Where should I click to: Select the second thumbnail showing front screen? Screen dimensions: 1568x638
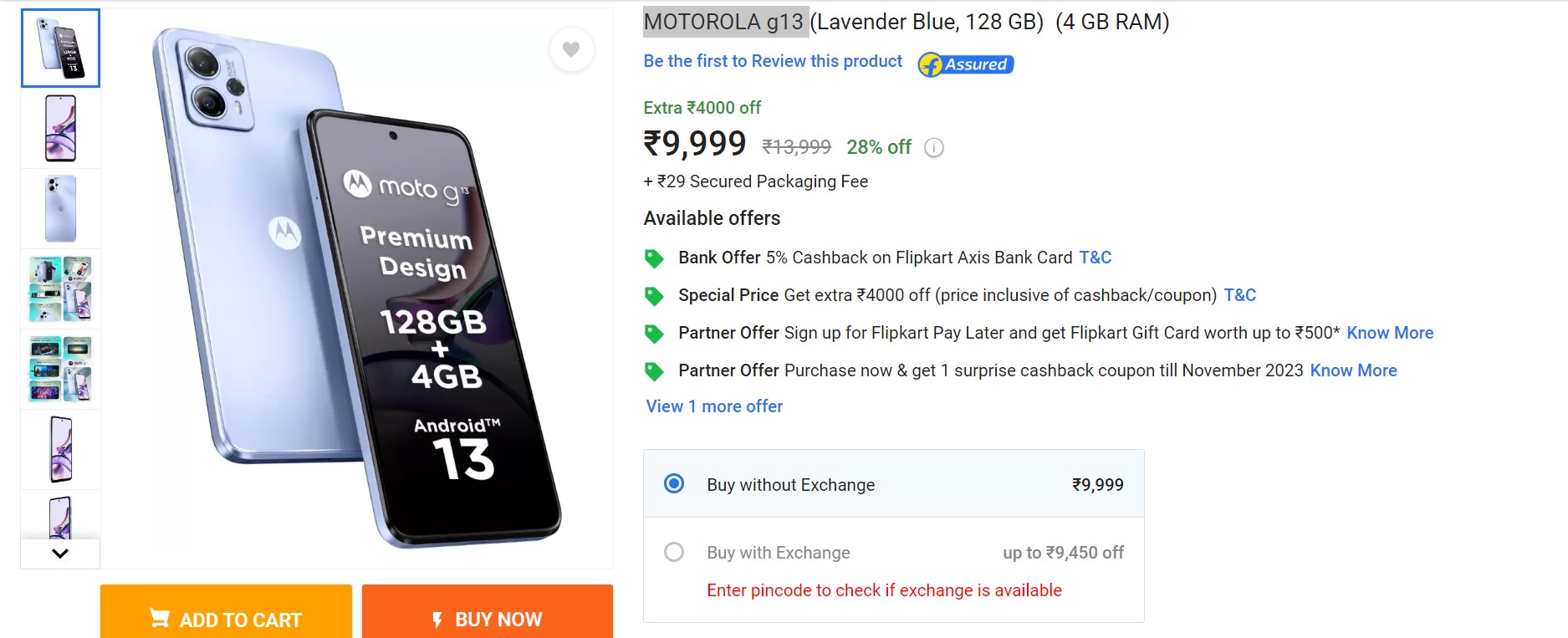click(x=60, y=128)
